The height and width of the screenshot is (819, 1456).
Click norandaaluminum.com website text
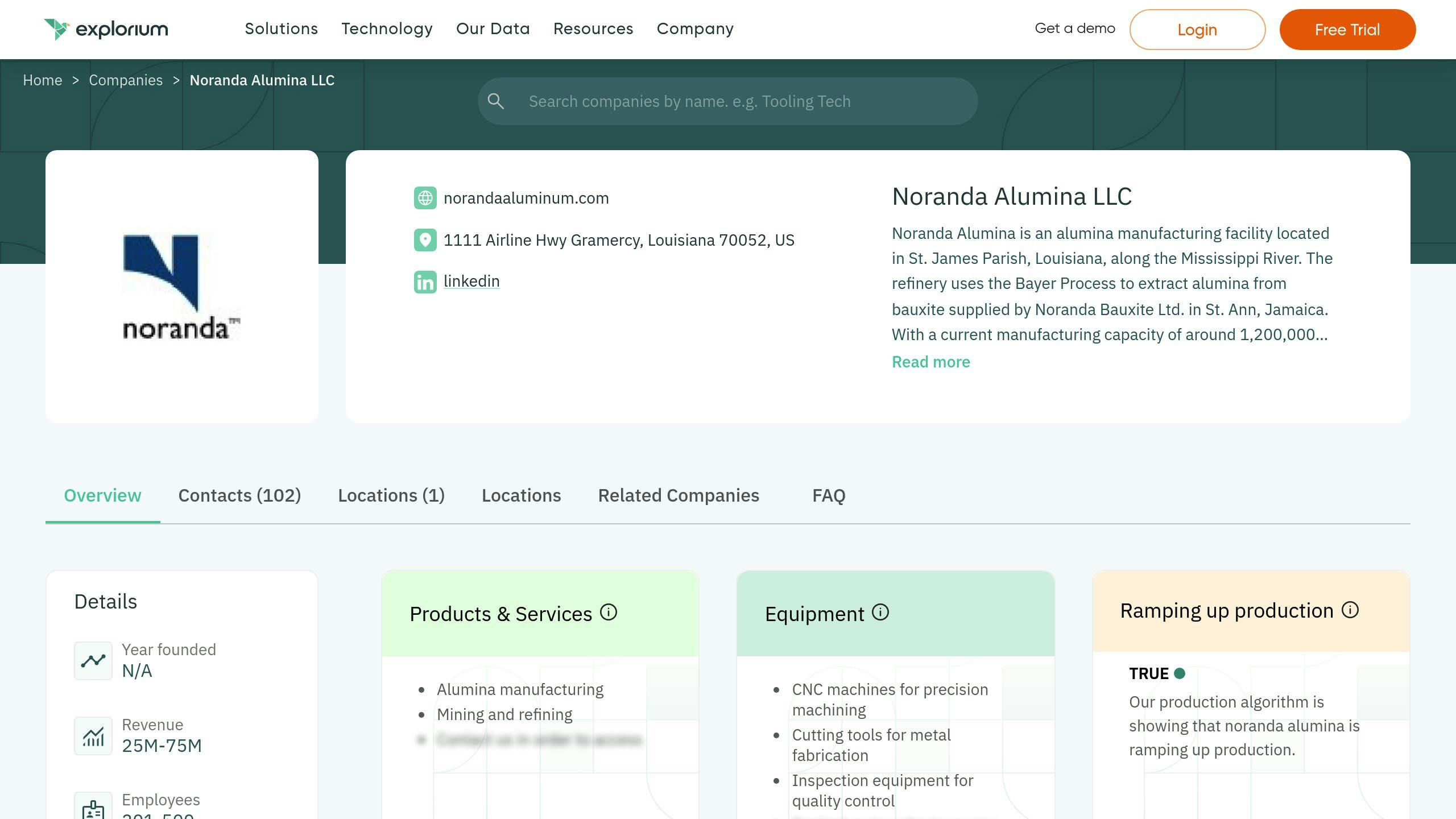526,198
